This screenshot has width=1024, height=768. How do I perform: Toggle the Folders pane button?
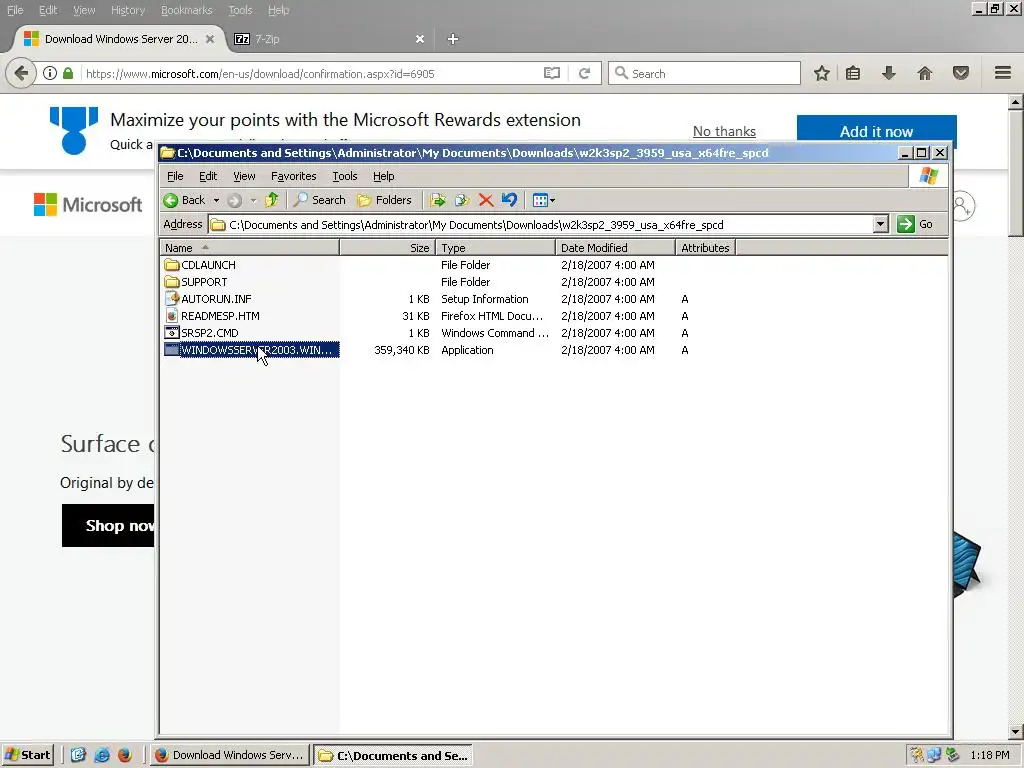[385, 200]
